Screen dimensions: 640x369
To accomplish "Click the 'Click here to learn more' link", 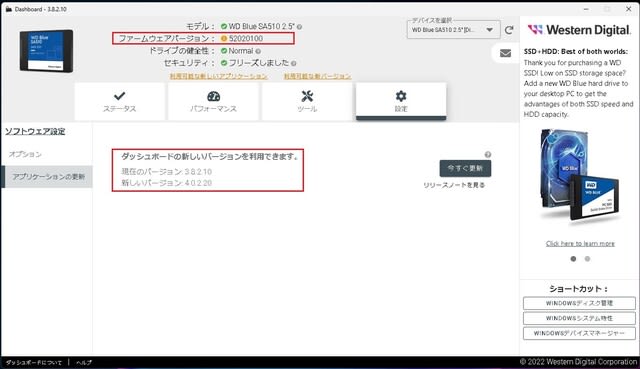I will point(580,244).
